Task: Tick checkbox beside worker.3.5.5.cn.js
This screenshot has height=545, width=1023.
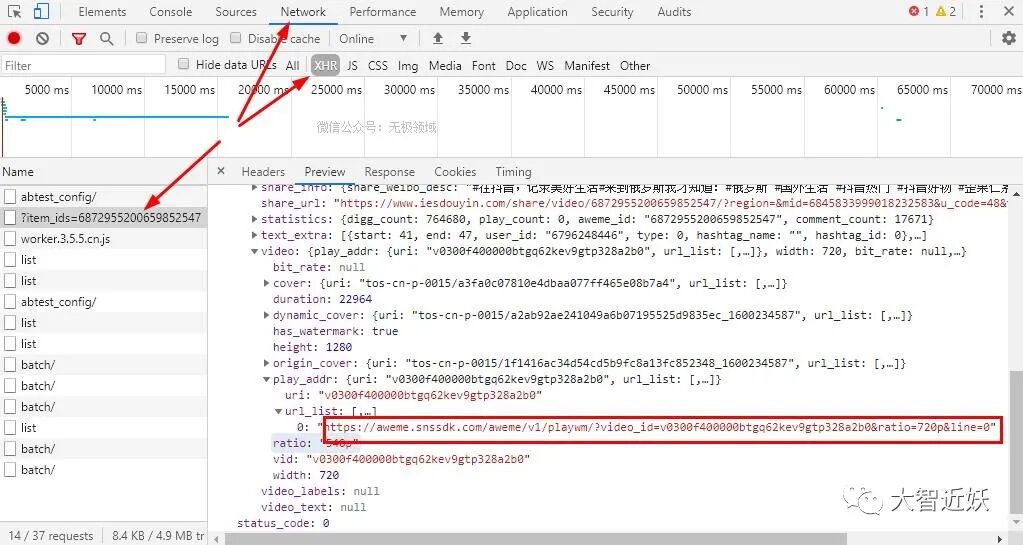Action: pyautogui.click(x=10, y=239)
